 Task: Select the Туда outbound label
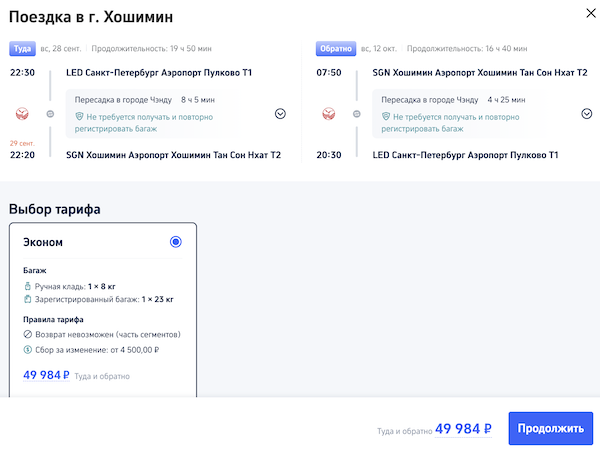click(x=22, y=48)
